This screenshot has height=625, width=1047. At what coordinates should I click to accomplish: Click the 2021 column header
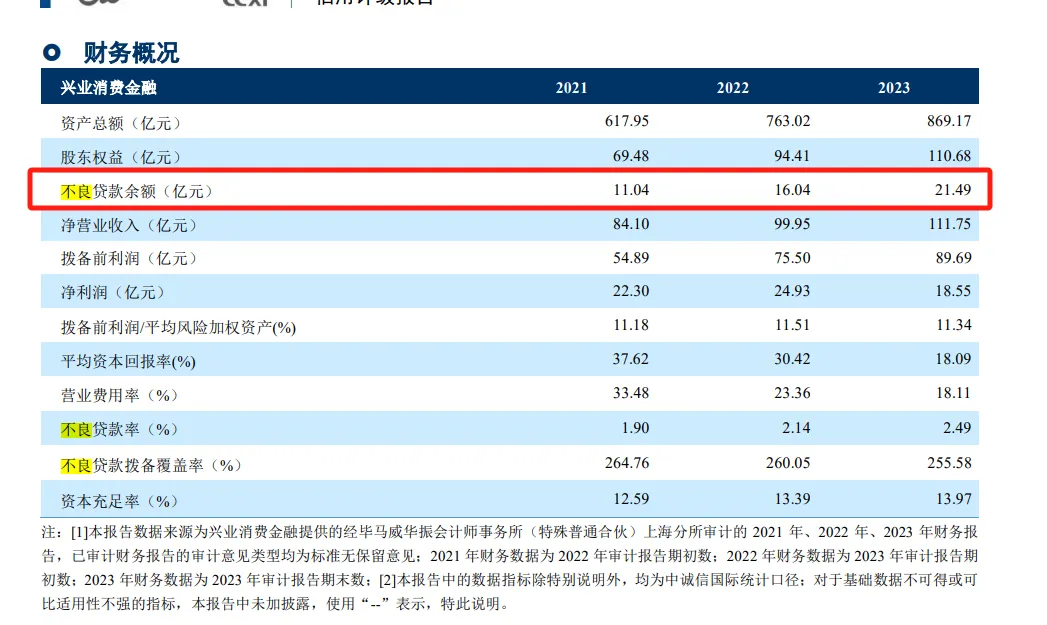click(x=572, y=87)
